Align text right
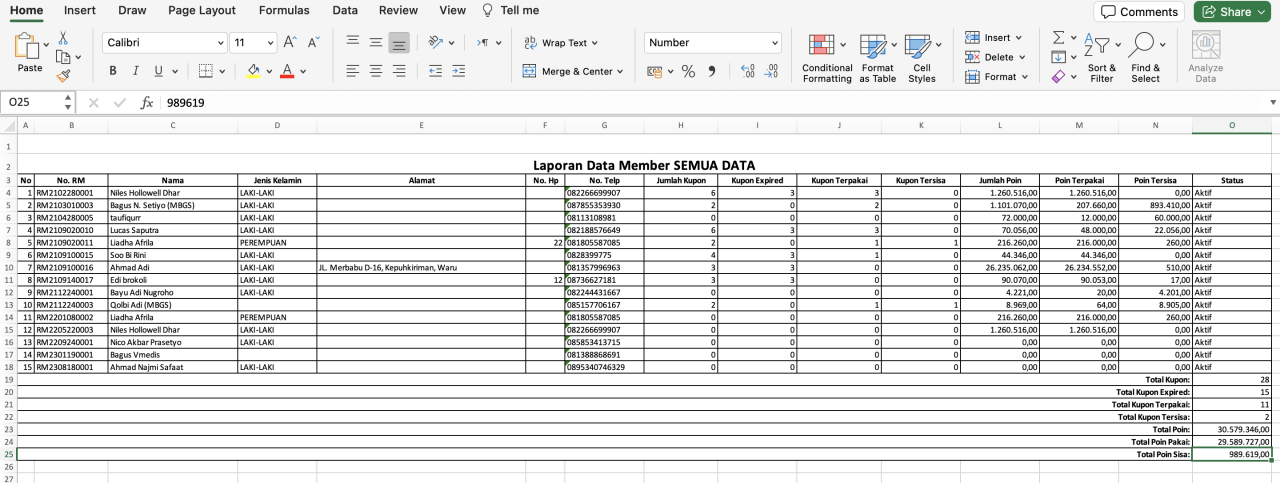Viewport: 1280px width, 483px height. click(x=399, y=71)
